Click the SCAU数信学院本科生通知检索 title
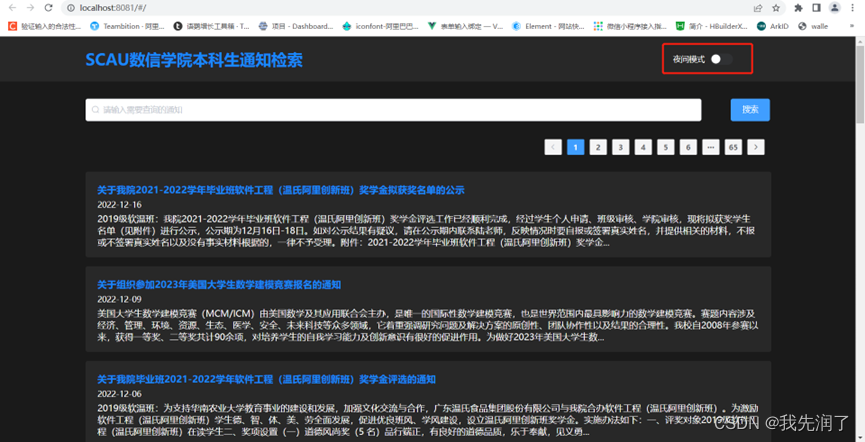 194,60
